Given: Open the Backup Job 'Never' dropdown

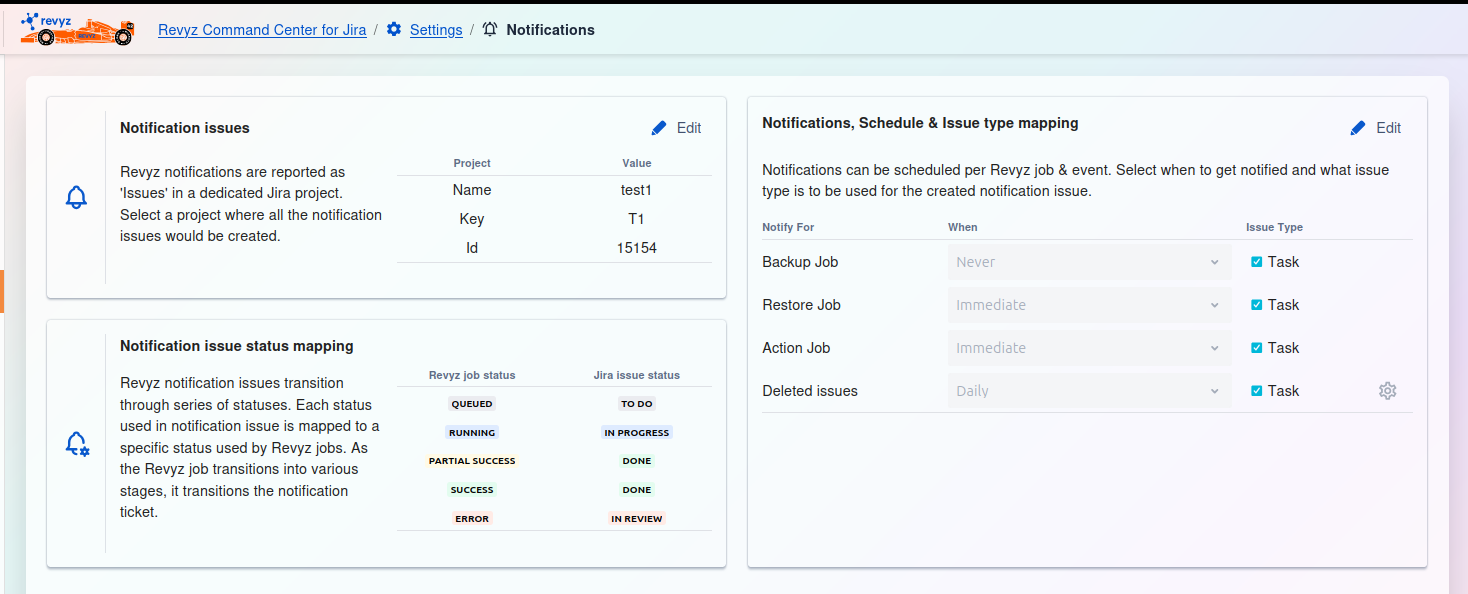Looking at the screenshot, I should (1088, 262).
